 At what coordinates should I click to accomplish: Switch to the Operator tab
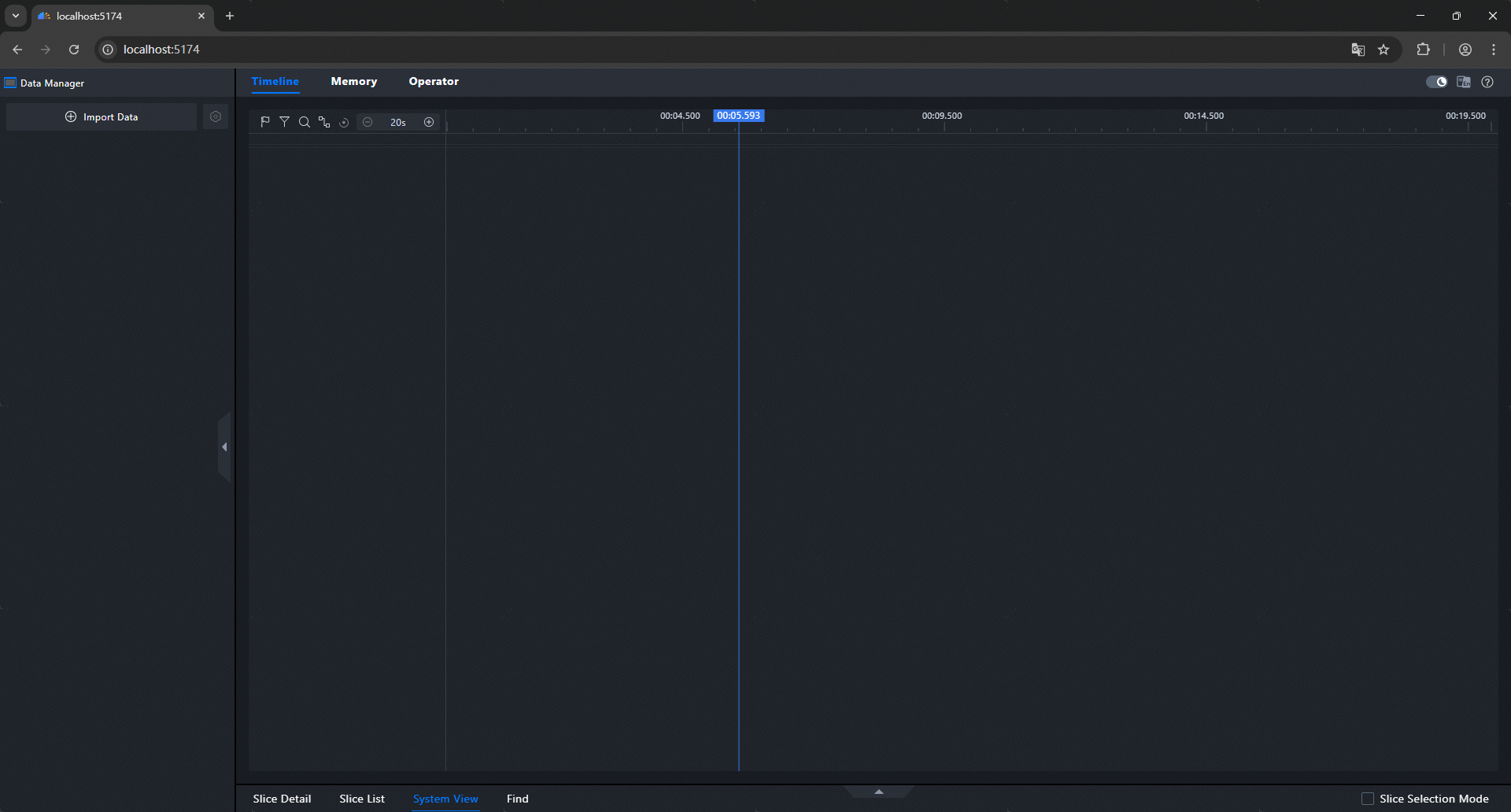pos(434,81)
